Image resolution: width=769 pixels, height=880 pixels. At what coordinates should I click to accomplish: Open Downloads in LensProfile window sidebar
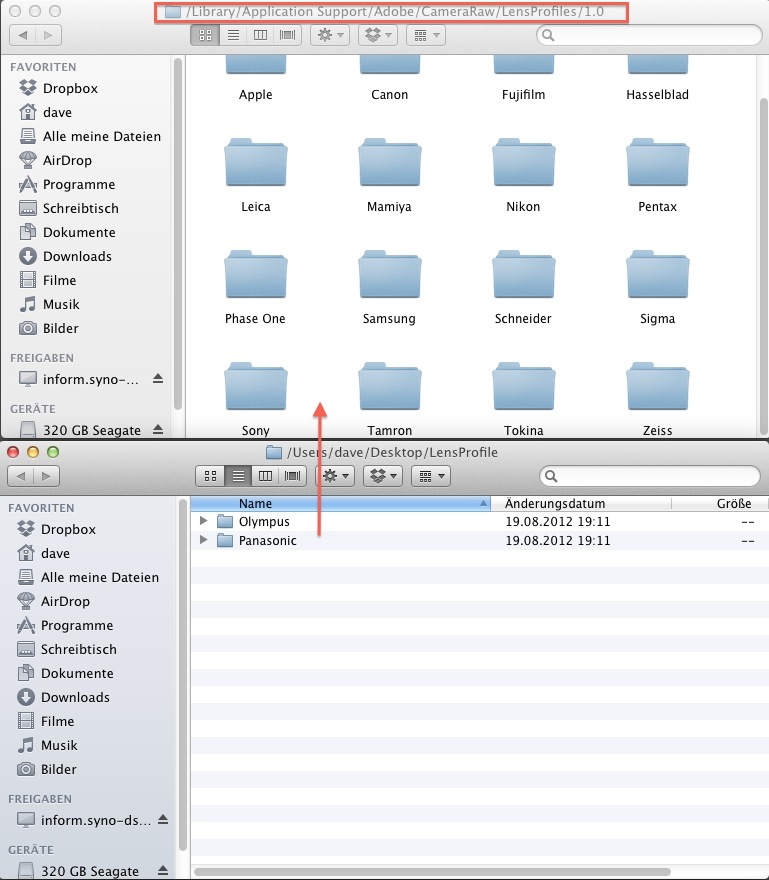63,698
